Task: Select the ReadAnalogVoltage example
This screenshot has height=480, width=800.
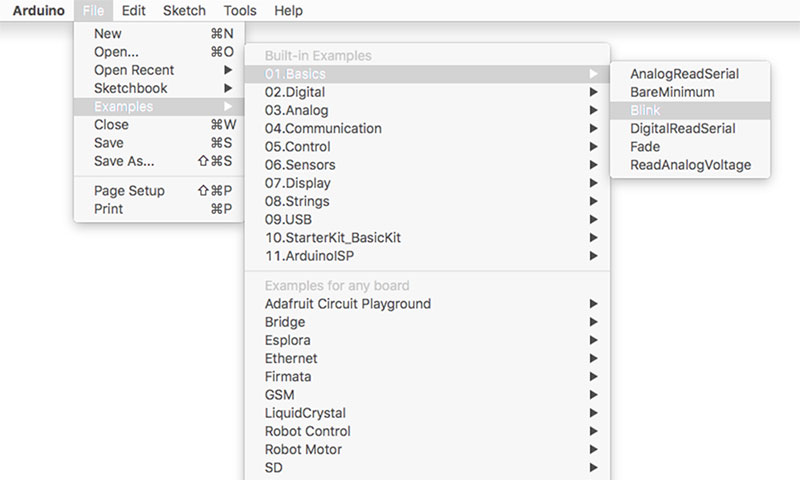Action: [690, 165]
